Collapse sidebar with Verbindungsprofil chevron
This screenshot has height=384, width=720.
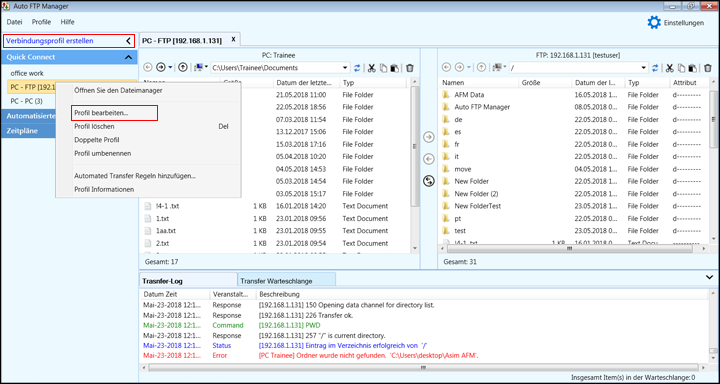[x=128, y=41]
